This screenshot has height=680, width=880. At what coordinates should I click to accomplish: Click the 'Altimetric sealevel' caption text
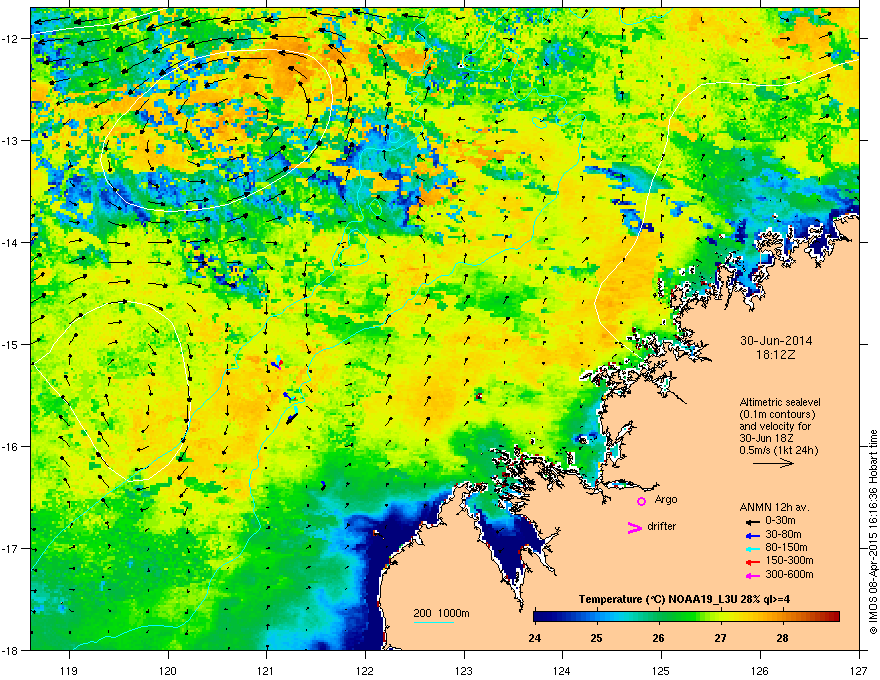pyautogui.click(x=780, y=402)
